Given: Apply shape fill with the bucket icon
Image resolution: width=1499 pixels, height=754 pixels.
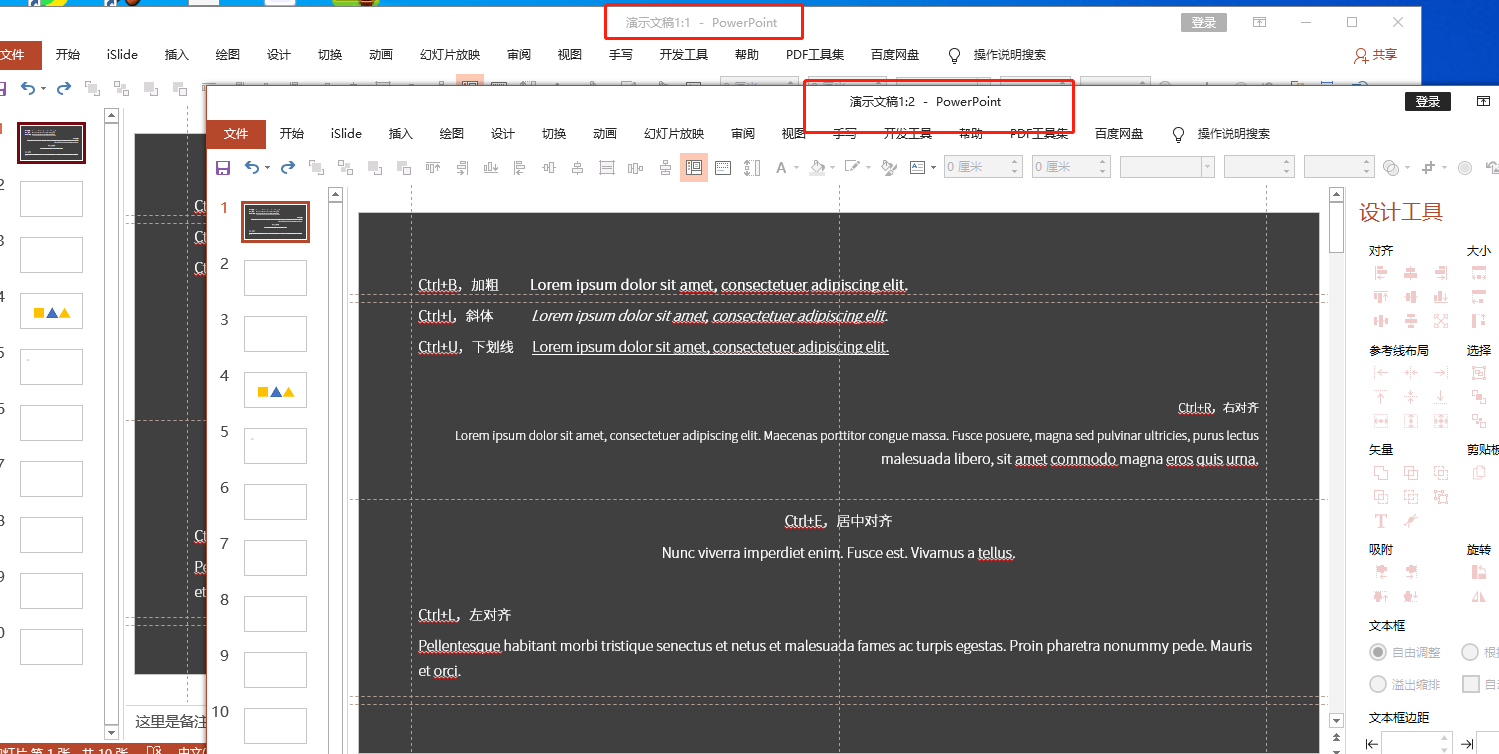Looking at the screenshot, I should tap(817, 167).
